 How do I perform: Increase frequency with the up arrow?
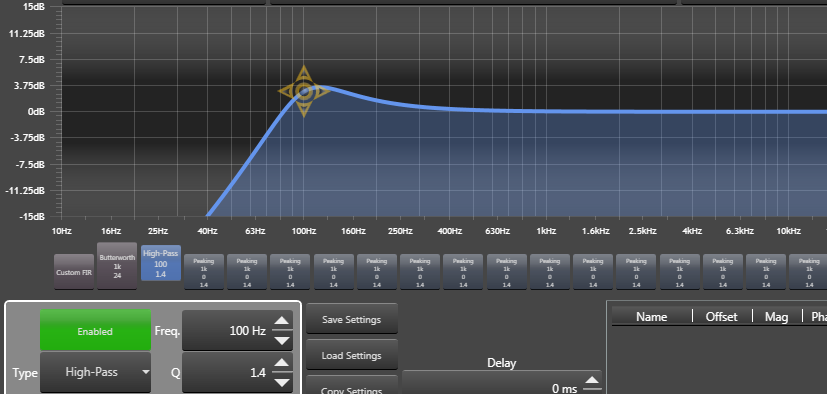coord(282,320)
